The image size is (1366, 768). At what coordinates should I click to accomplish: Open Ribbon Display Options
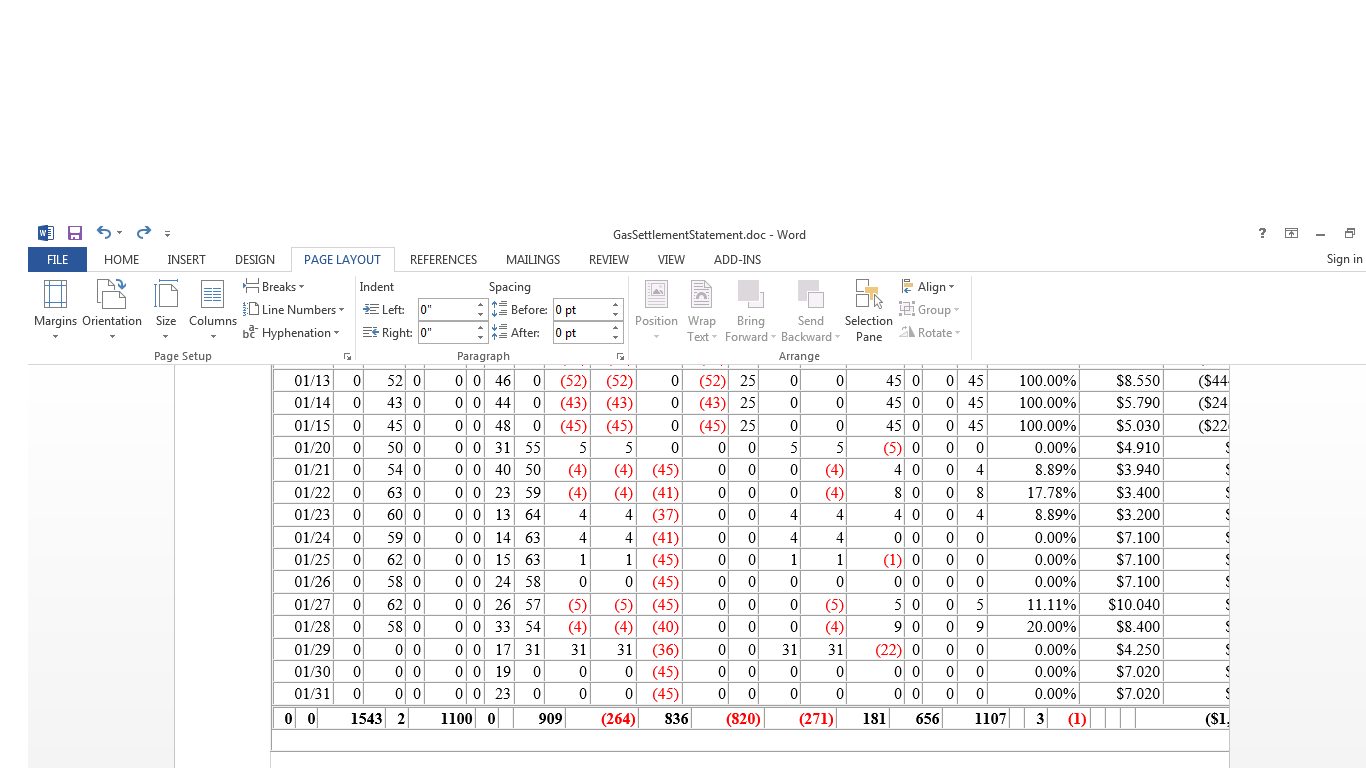pyautogui.click(x=1292, y=234)
